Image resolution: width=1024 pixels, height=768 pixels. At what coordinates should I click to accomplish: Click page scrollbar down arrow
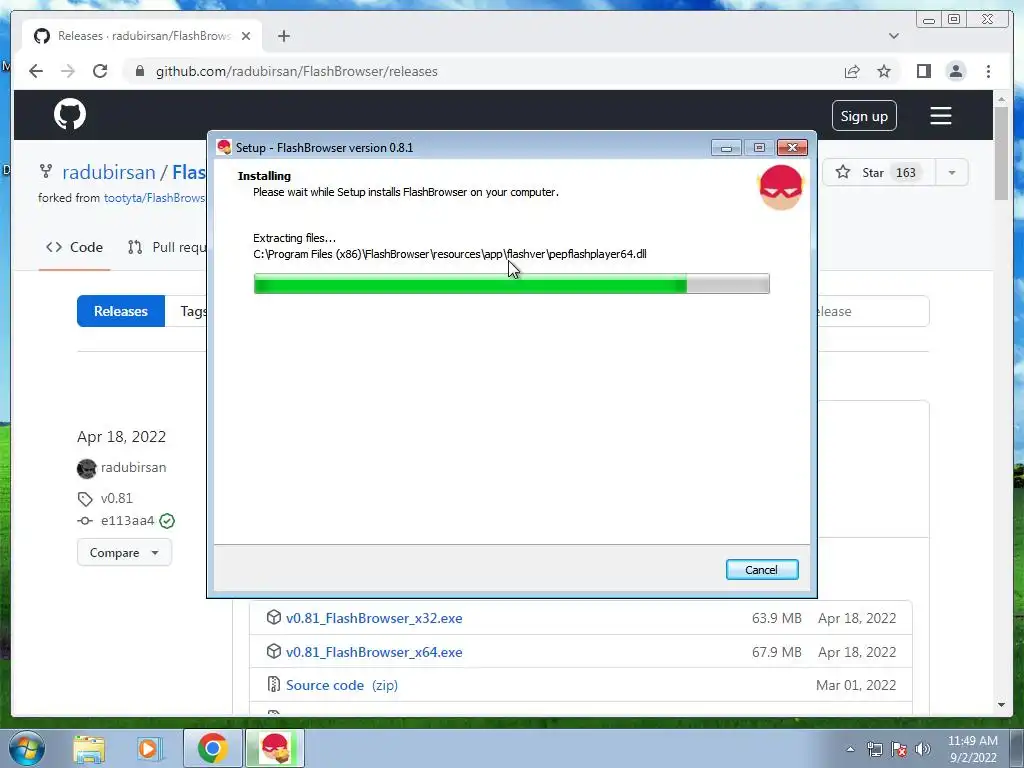pyautogui.click(x=1001, y=705)
